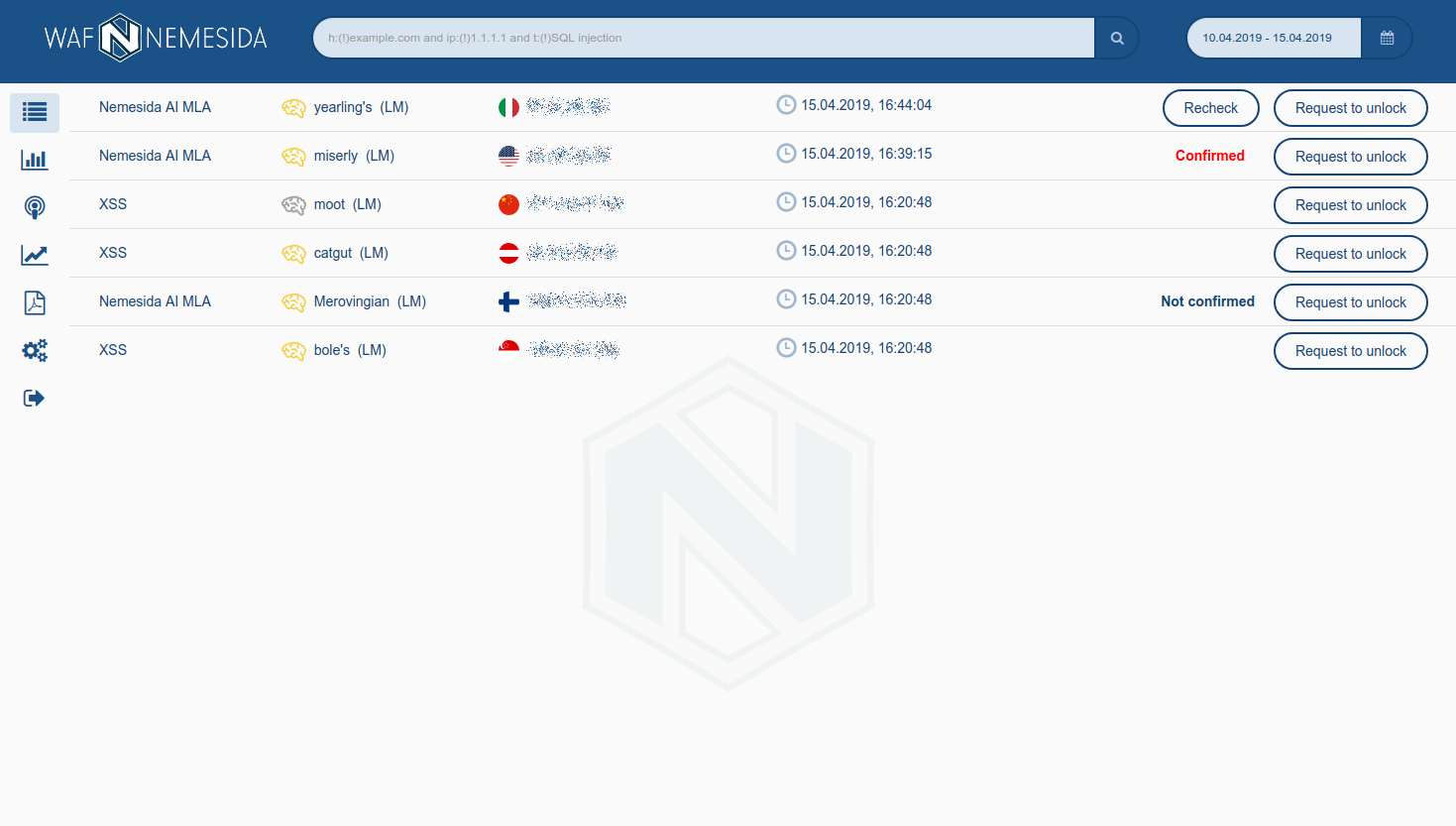This screenshot has width=1456, height=826.
Task: Request to unlock in moot row
Action: click(1350, 205)
